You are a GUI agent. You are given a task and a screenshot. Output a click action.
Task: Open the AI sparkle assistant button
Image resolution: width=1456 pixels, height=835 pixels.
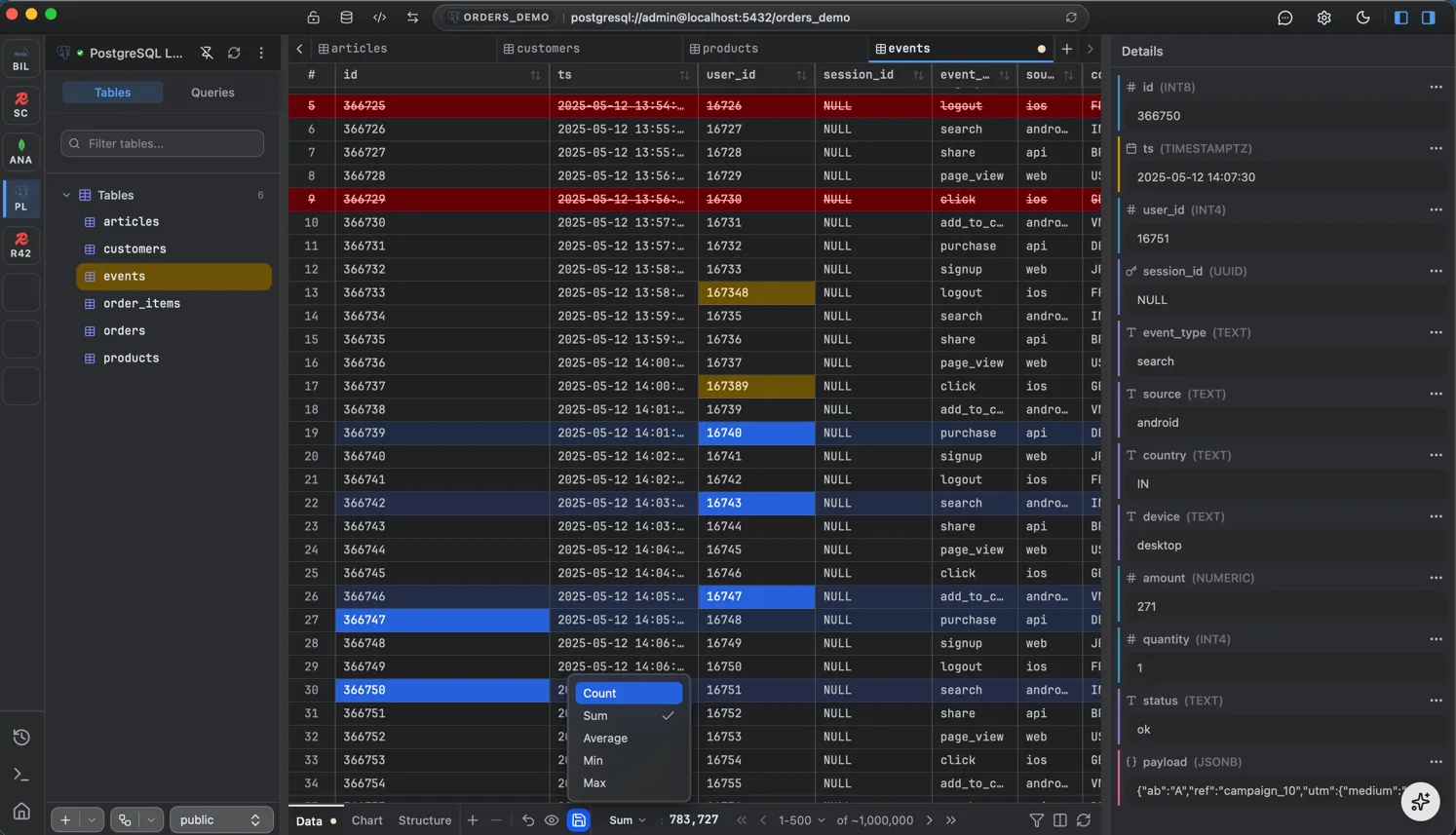tap(1421, 801)
